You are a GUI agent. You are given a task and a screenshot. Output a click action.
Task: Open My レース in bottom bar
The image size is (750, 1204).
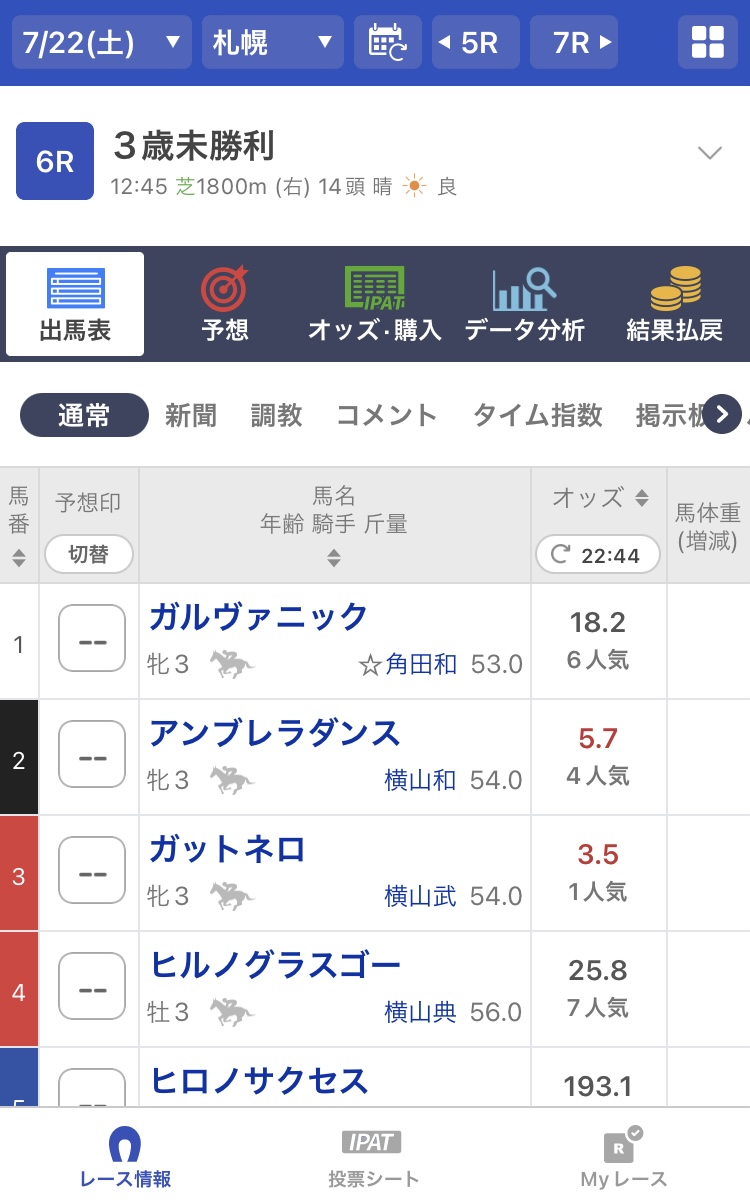click(623, 1156)
